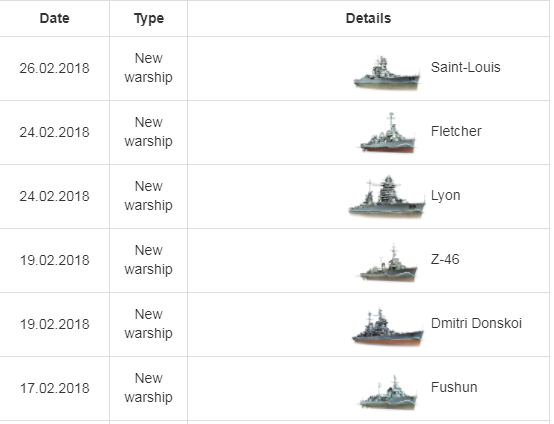Click the Fletcher destroyer ship icon
Image resolution: width=554 pixels, height=424 pixels.
point(388,133)
